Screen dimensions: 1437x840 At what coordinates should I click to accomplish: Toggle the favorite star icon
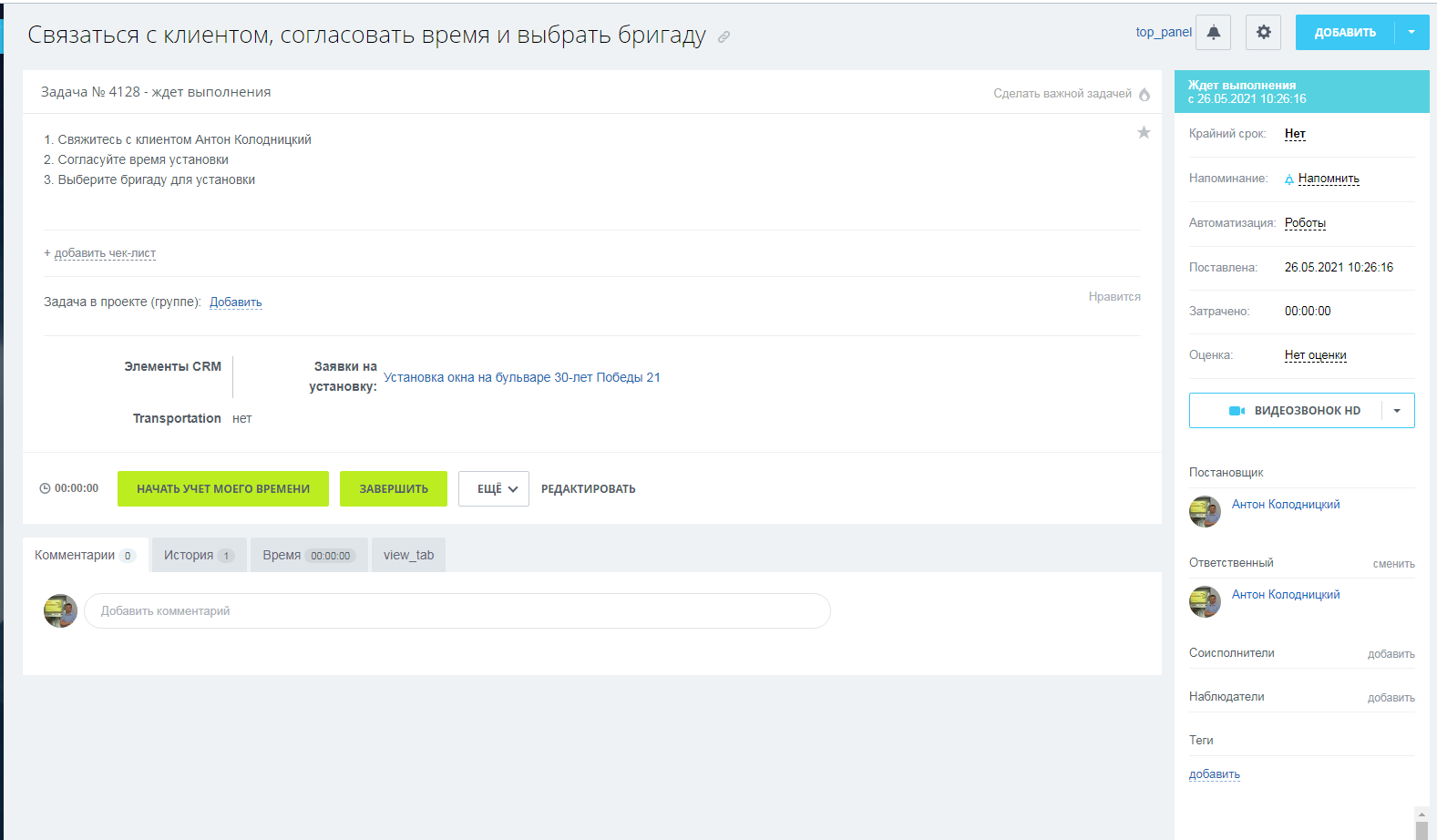[x=1144, y=133]
